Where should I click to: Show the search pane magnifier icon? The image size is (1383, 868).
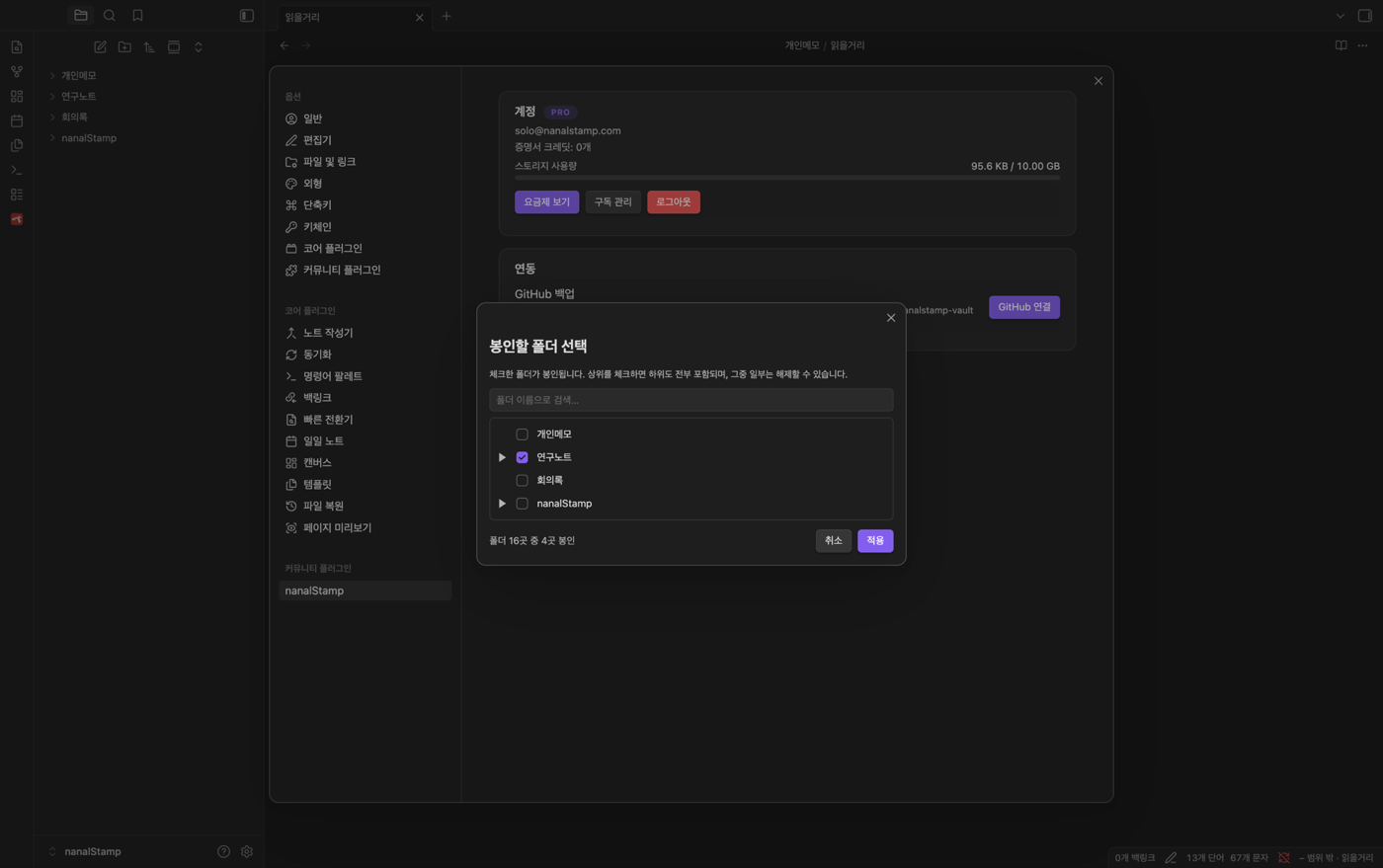pos(110,16)
